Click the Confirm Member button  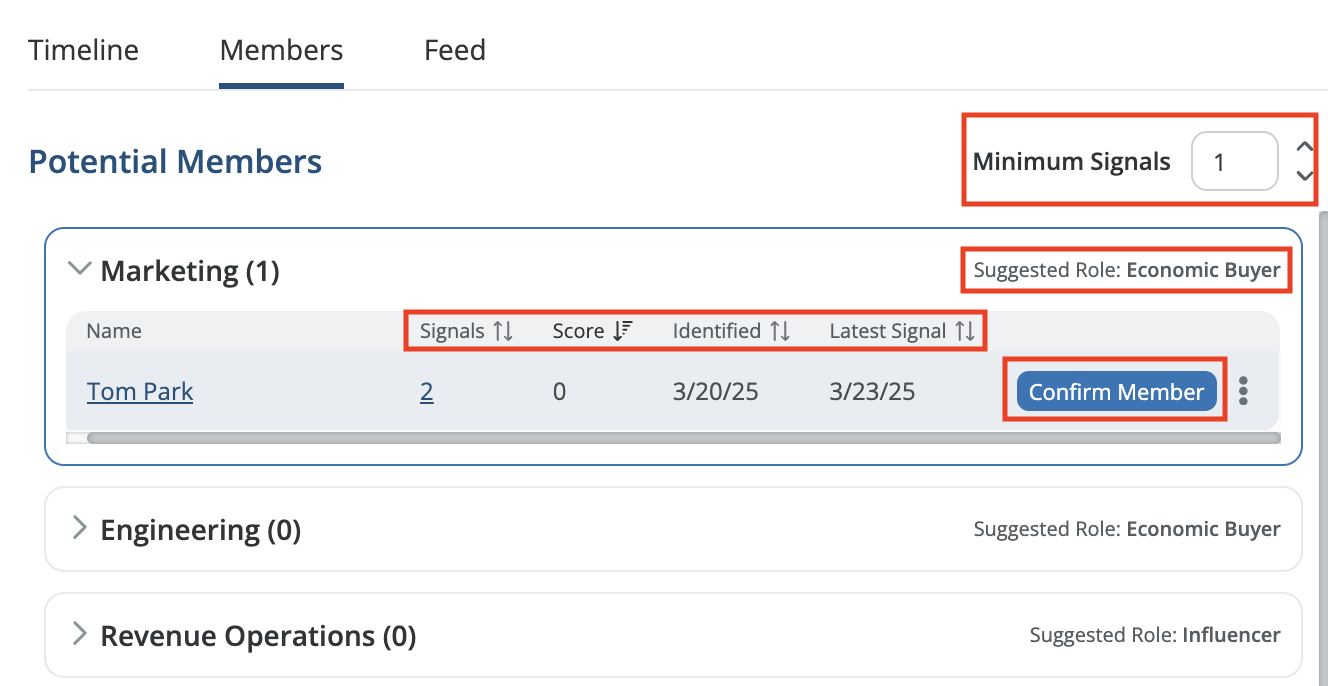click(1116, 392)
